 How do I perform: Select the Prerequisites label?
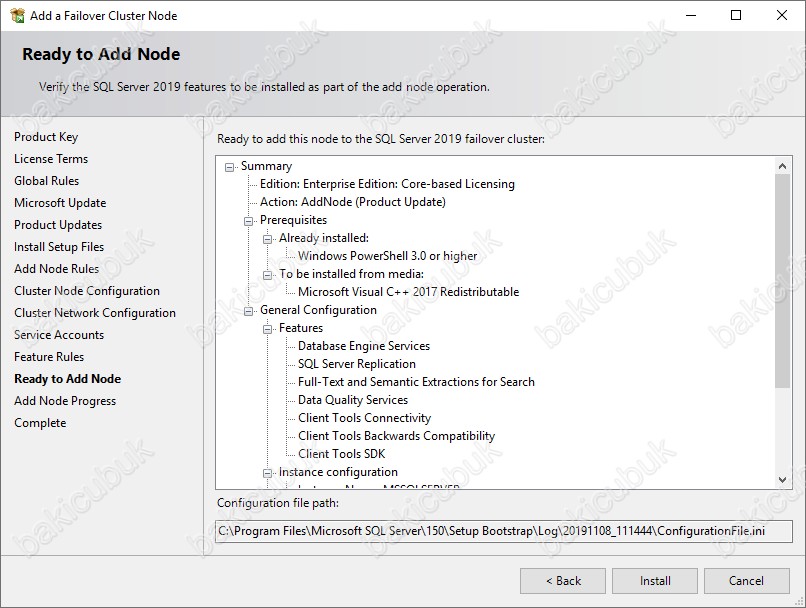[294, 220]
